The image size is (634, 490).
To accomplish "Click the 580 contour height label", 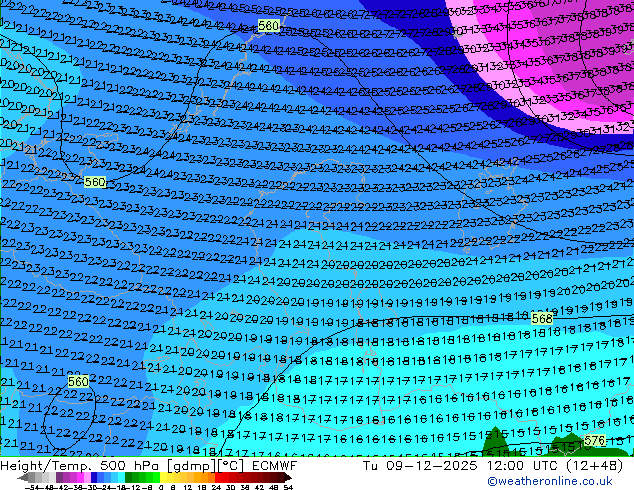I will (x=268, y=26).
